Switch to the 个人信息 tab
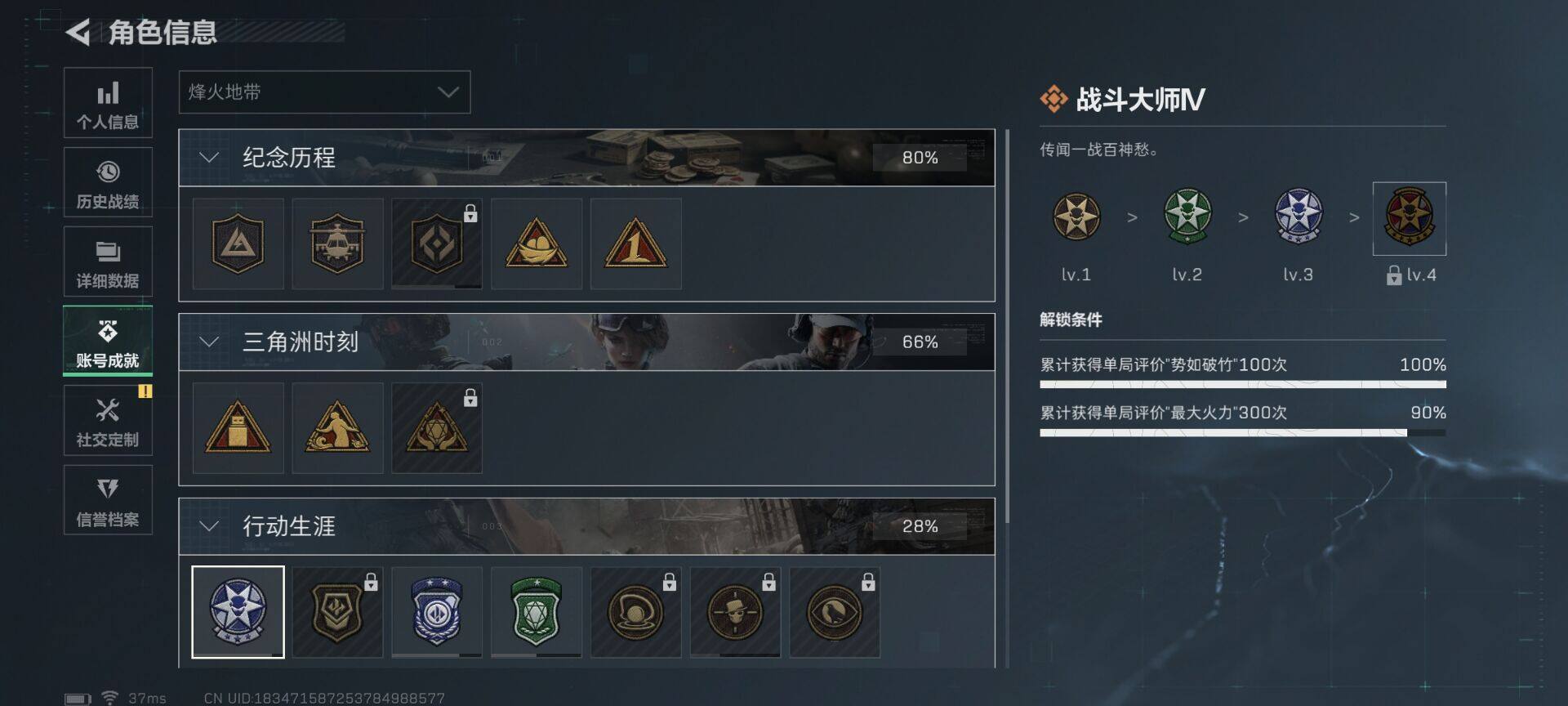The height and width of the screenshot is (706, 1568). (108, 103)
